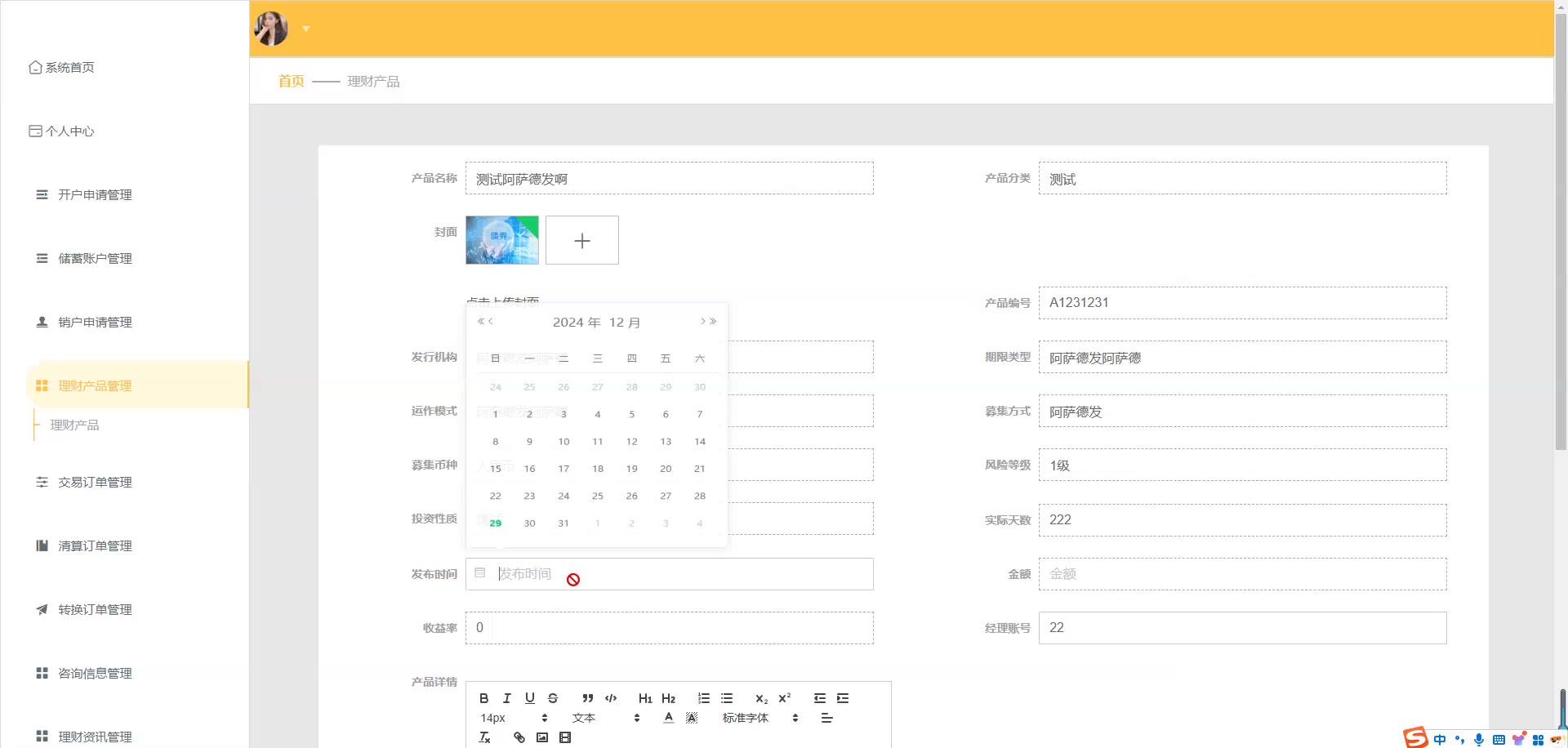This screenshot has height=748, width=1568.
Task: Select December 25 in the calendar
Action: click(597, 496)
